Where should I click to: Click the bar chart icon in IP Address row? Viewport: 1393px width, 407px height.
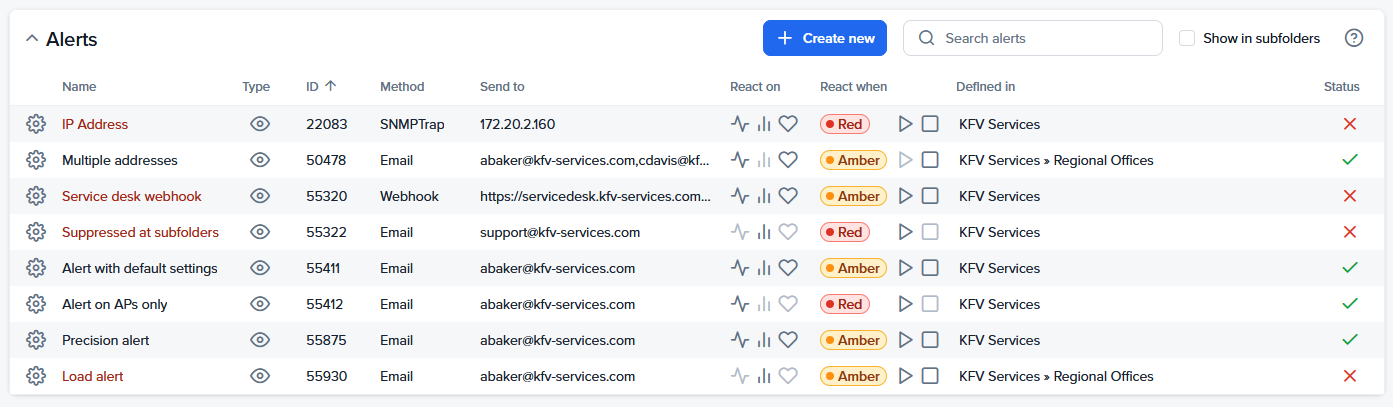point(764,124)
